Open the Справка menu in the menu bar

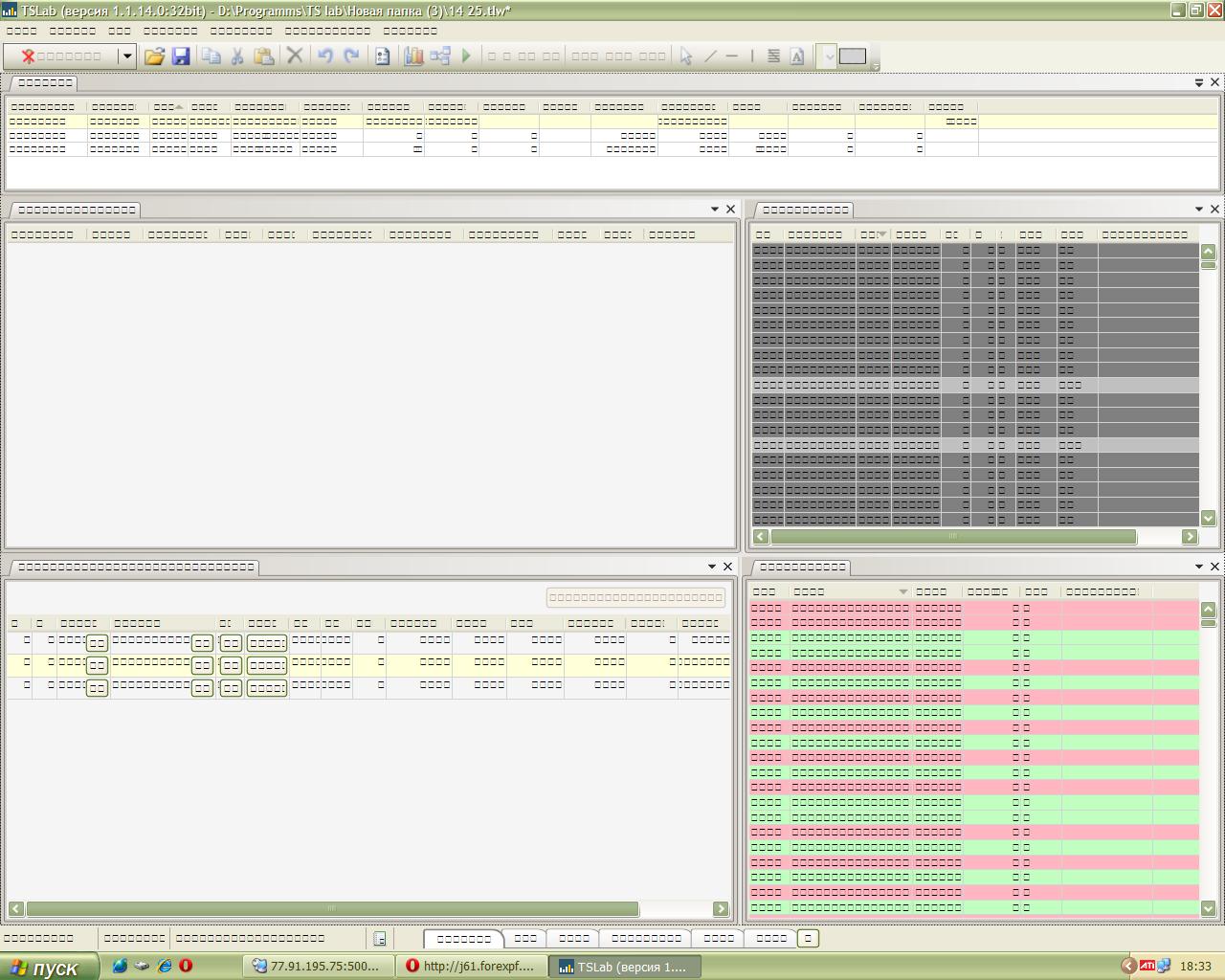click(x=410, y=31)
